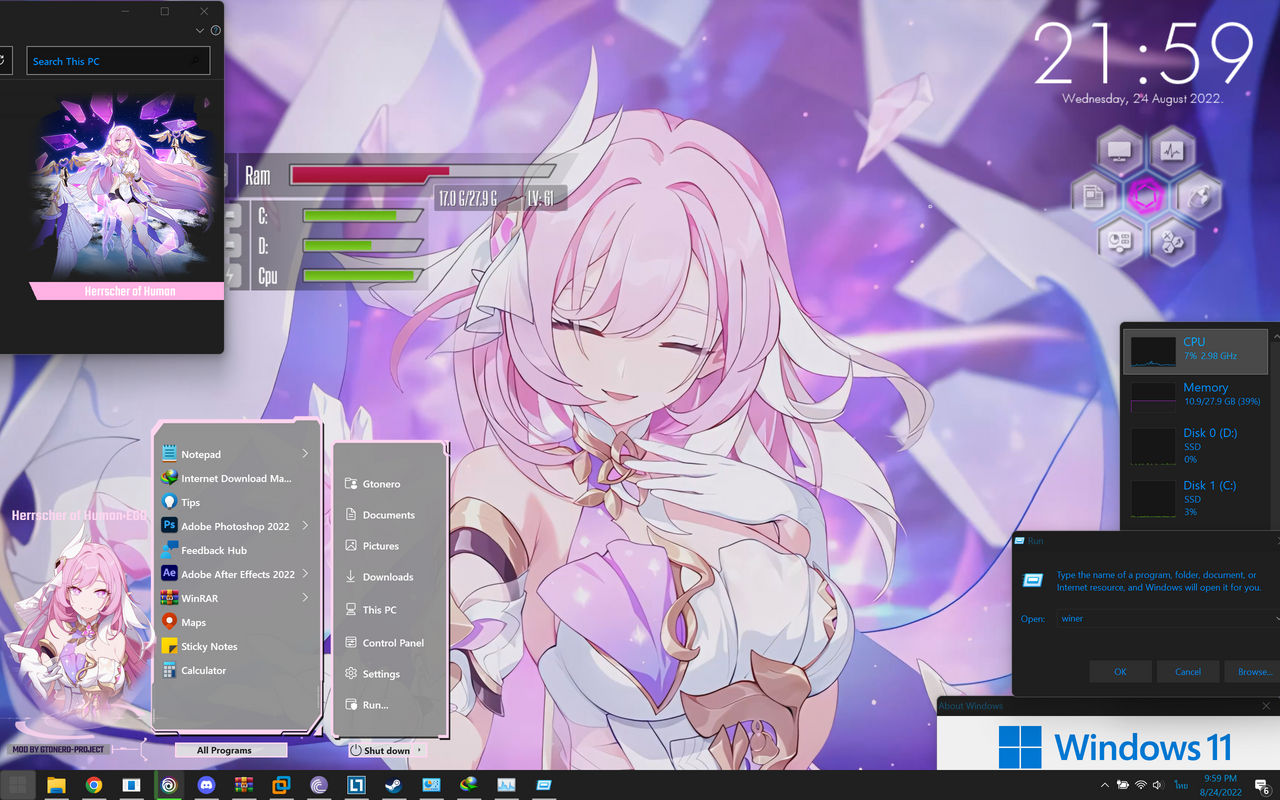Open Internet Download Manager taskbar icon
This screenshot has height=800, width=1280.
point(468,785)
